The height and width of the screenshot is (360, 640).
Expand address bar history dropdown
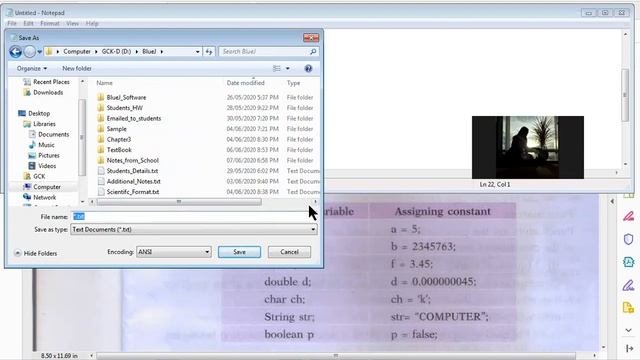pos(198,52)
